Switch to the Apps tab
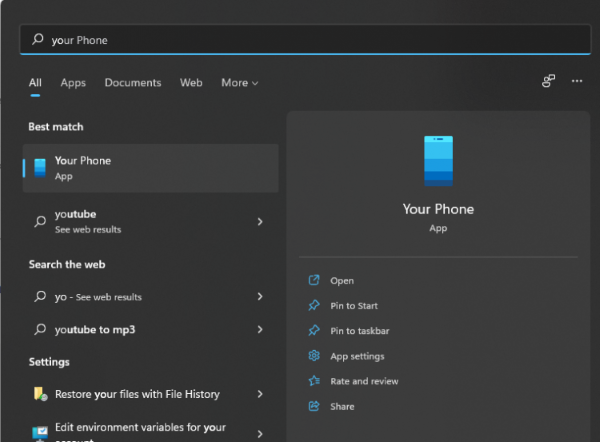The height and width of the screenshot is (442, 600). pos(73,83)
